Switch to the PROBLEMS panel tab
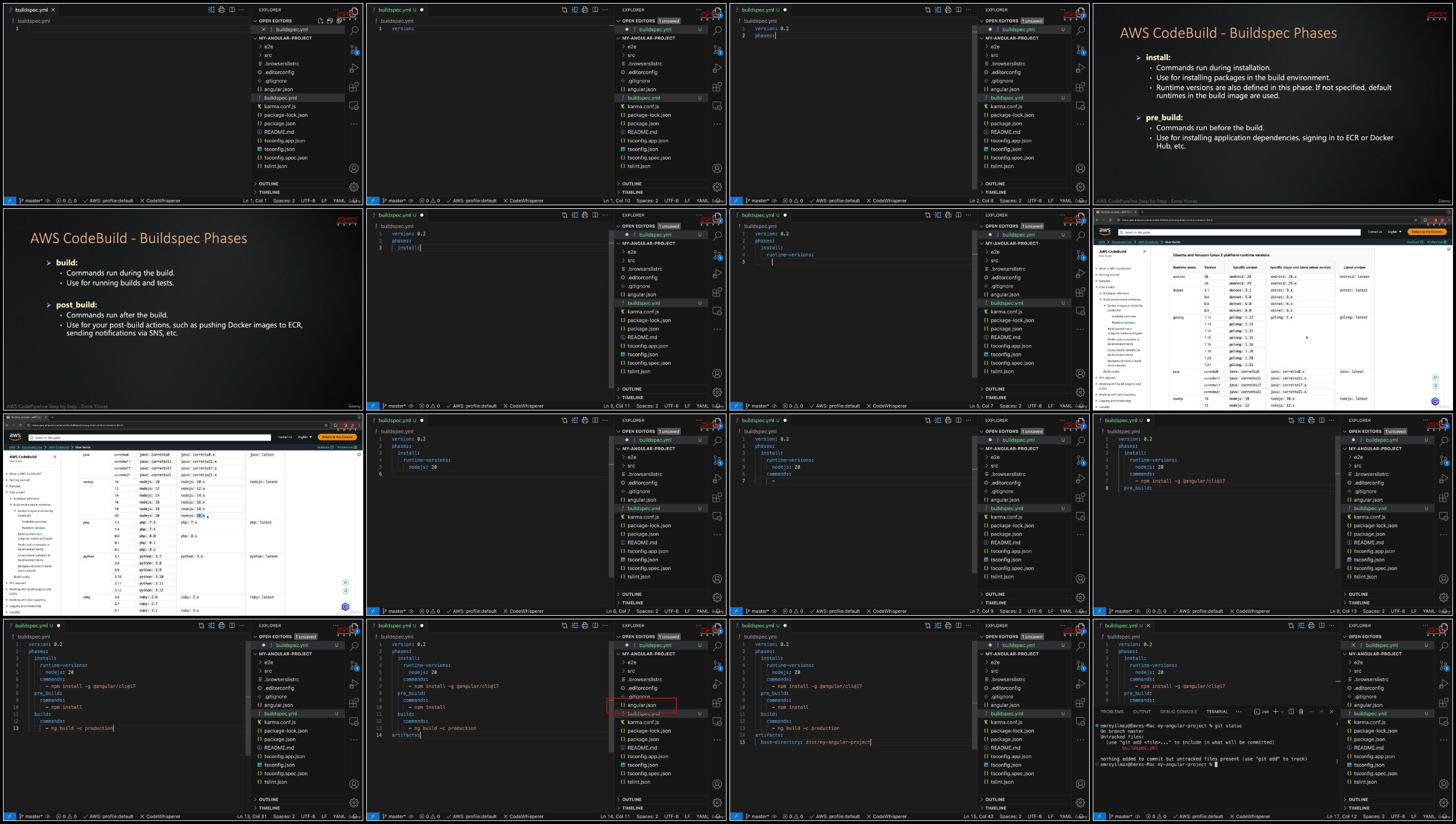Viewport: 1456px width, 824px height. (1112, 712)
